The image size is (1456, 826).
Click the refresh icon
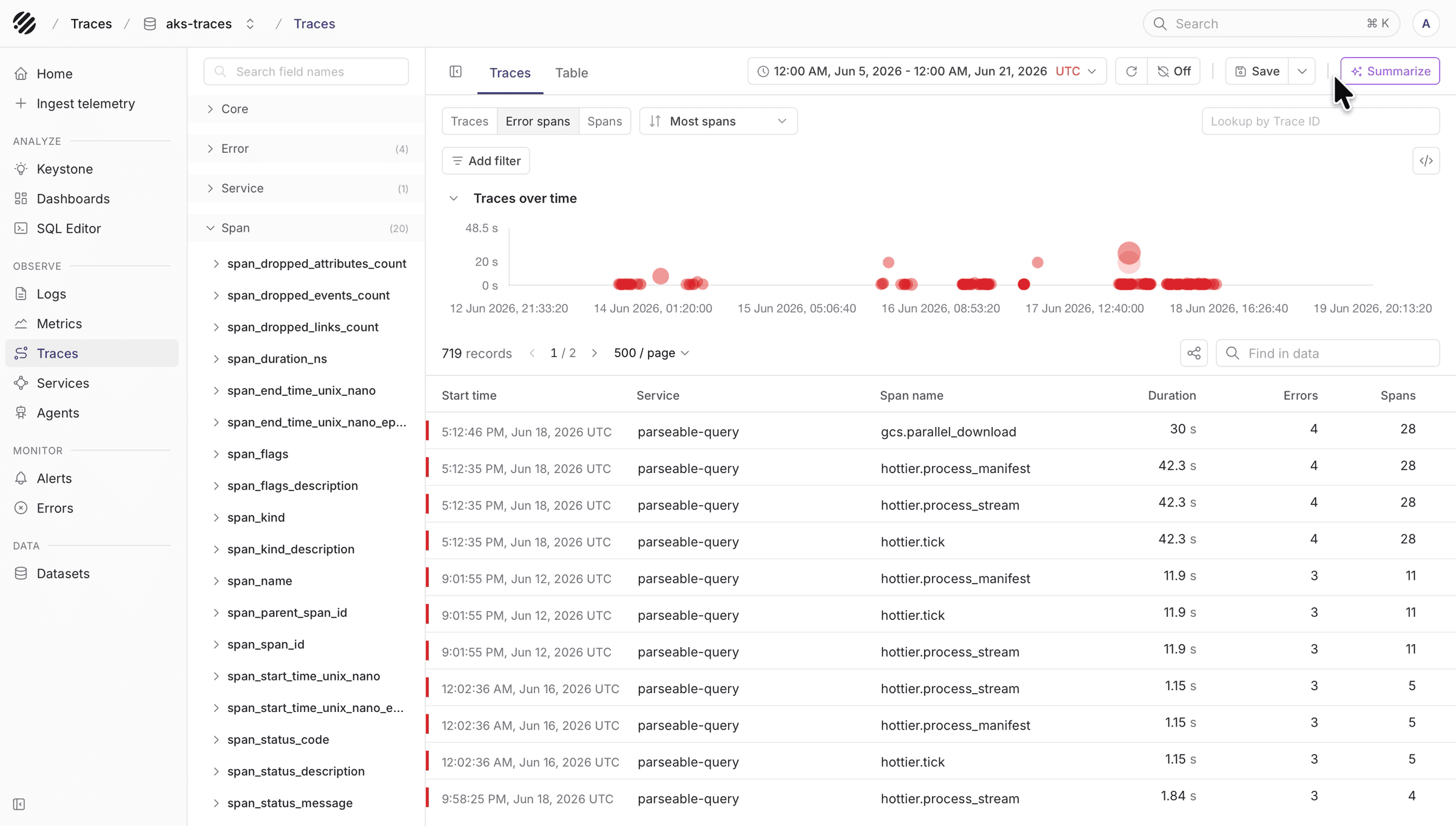[x=1131, y=72]
